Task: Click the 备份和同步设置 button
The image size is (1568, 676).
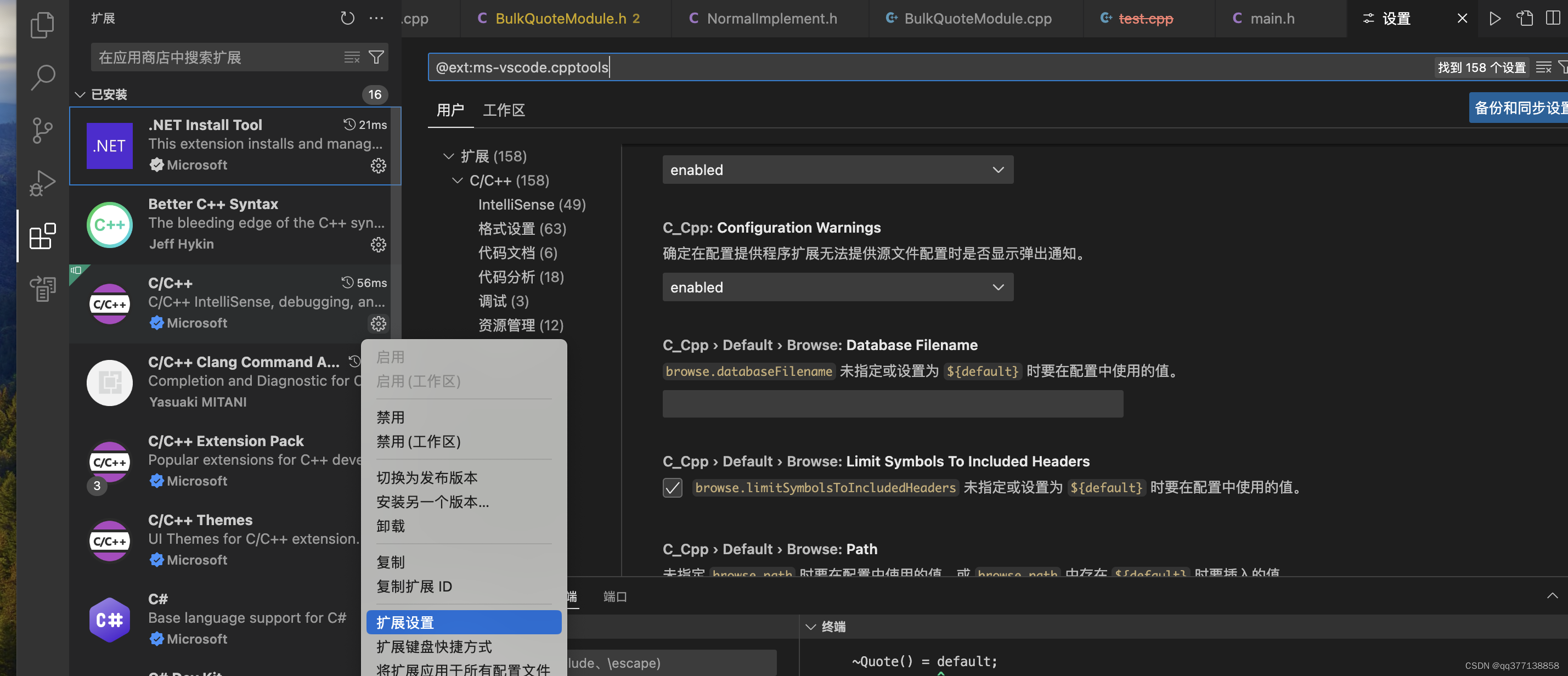Action: tap(1518, 107)
